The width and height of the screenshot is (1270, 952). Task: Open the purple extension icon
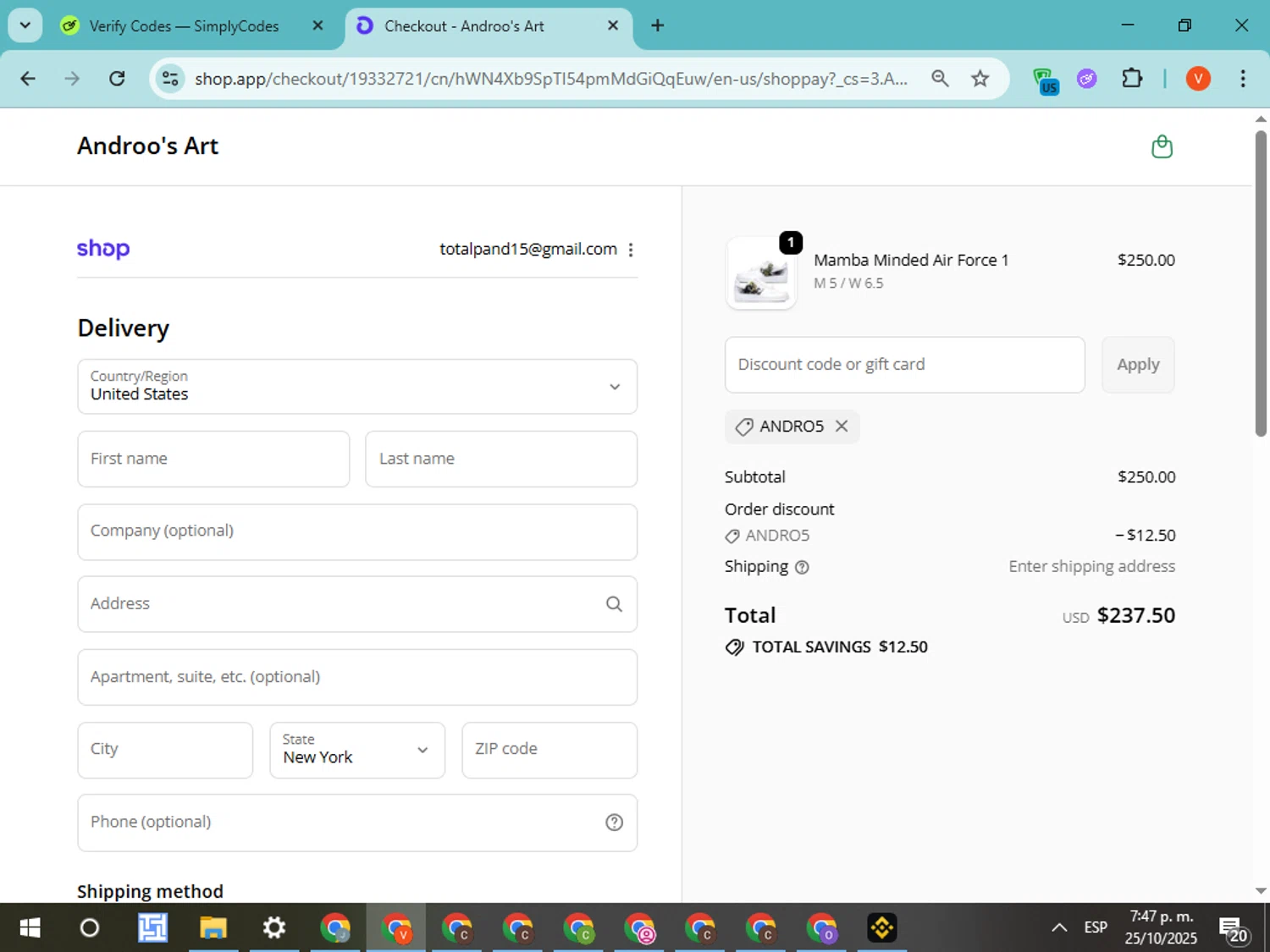[1087, 79]
